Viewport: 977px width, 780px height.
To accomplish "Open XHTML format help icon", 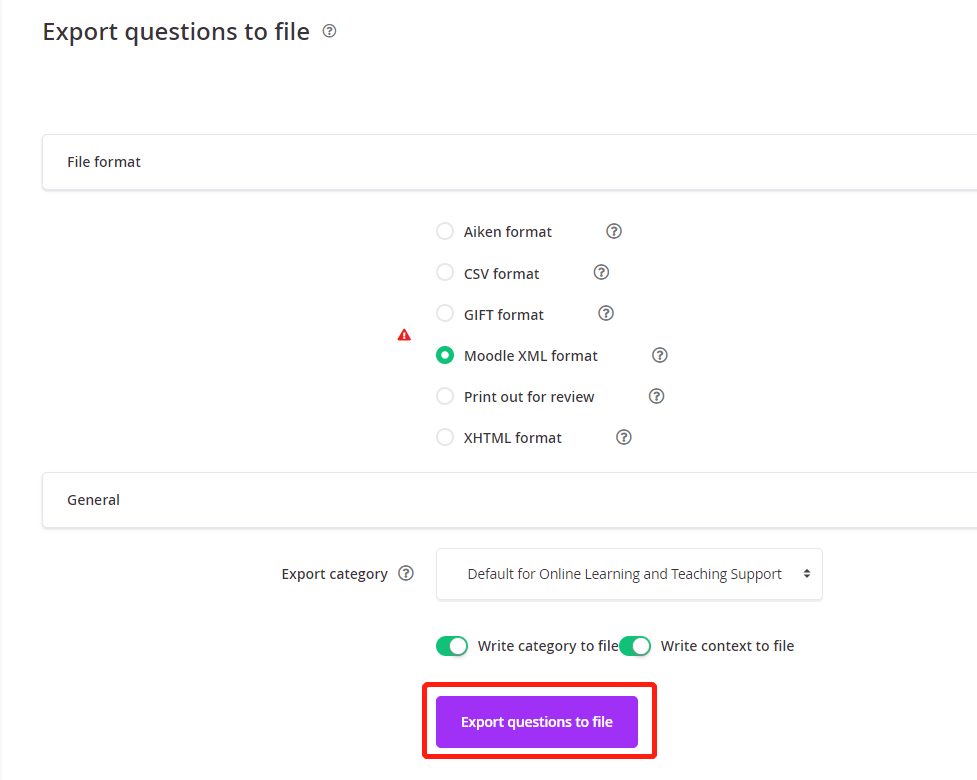I will pos(624,437).
